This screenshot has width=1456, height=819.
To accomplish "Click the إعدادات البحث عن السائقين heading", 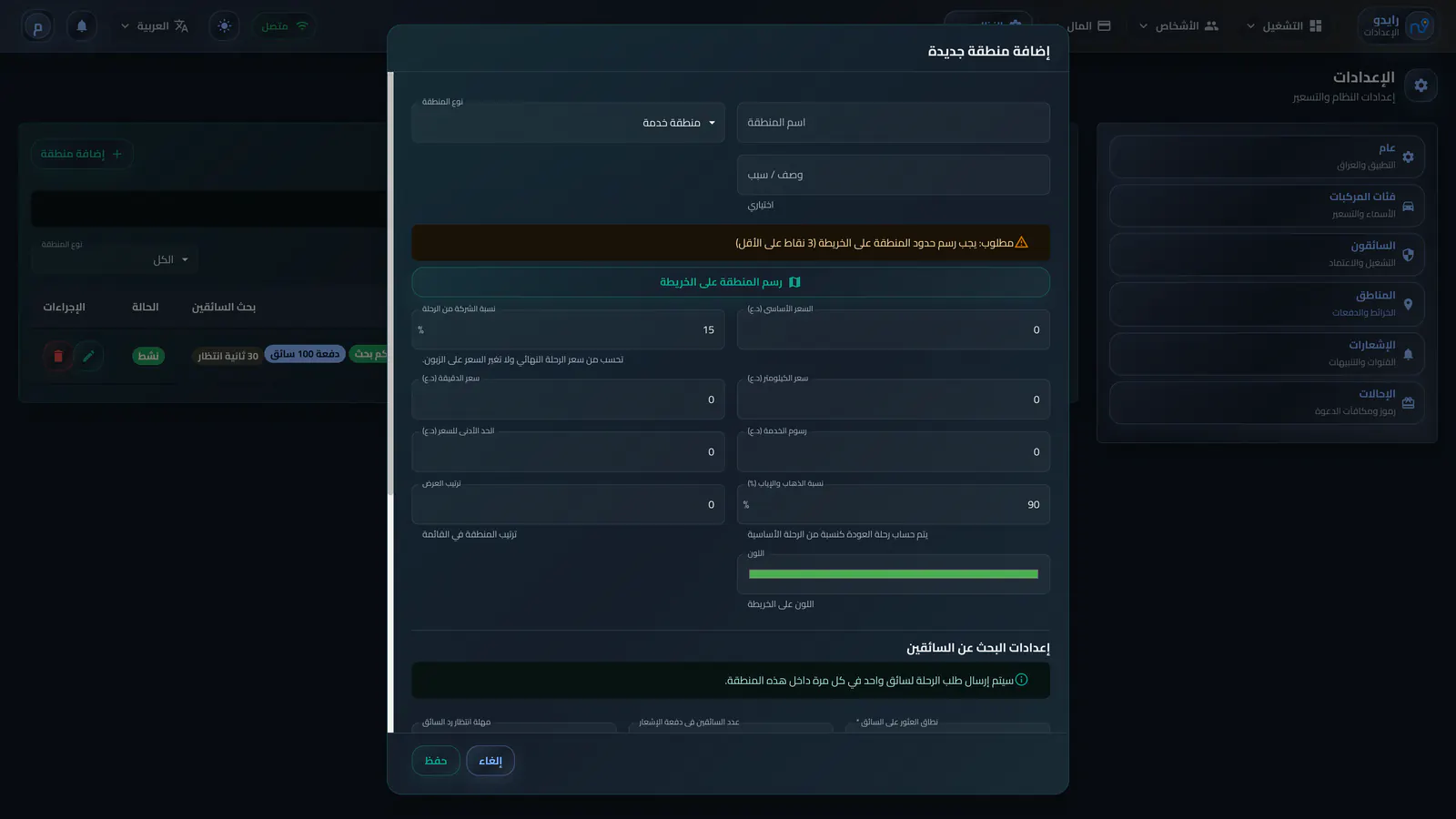I will (978, 648).
